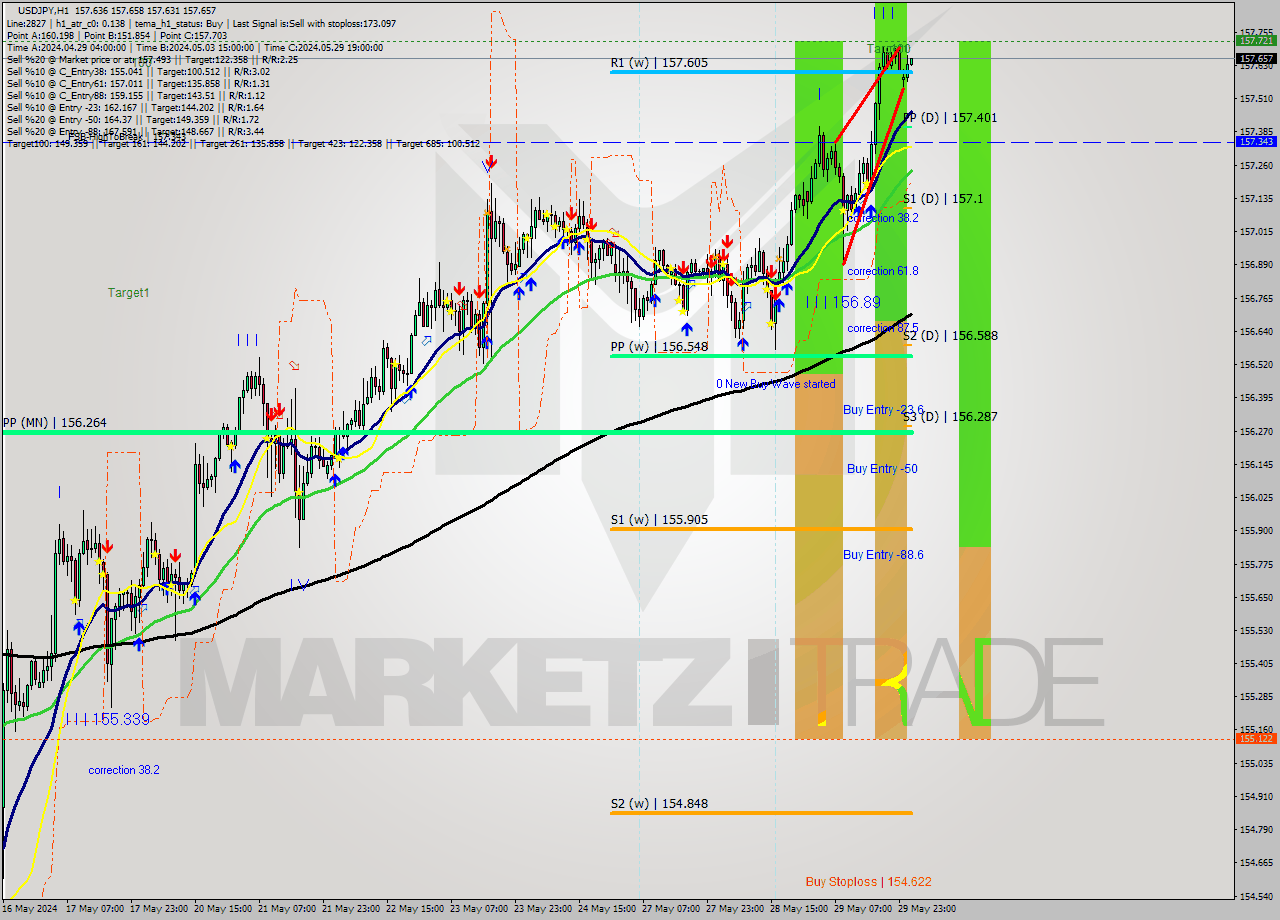Click the 27 May 23:00 time label

(737, 909)
